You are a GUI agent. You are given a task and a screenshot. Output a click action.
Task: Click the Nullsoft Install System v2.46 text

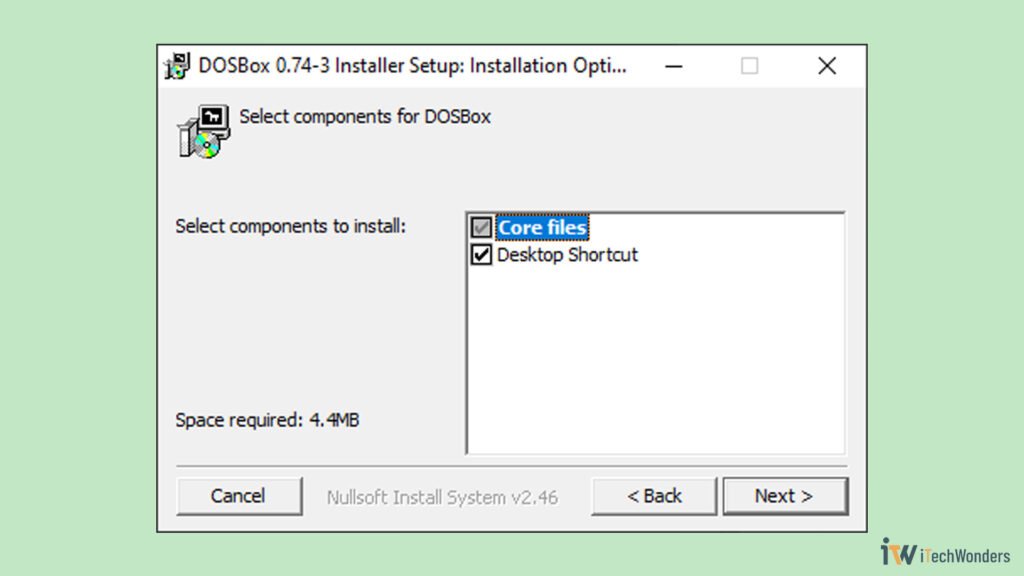pos(441,496)
